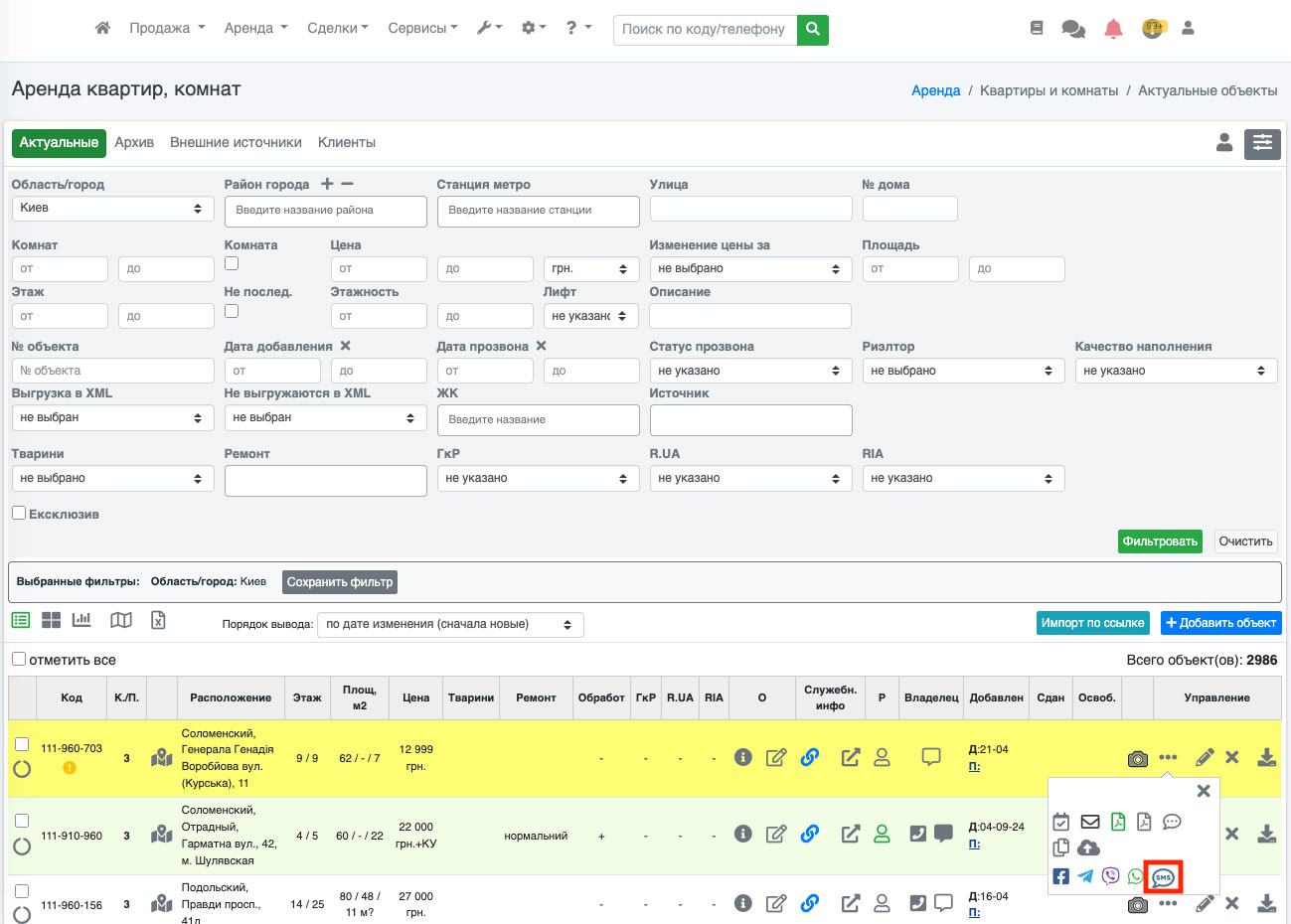Open the 'Продажа' menu in navbar
The width and height of the screenshot is (1291, 924).
tap(166, 28)
